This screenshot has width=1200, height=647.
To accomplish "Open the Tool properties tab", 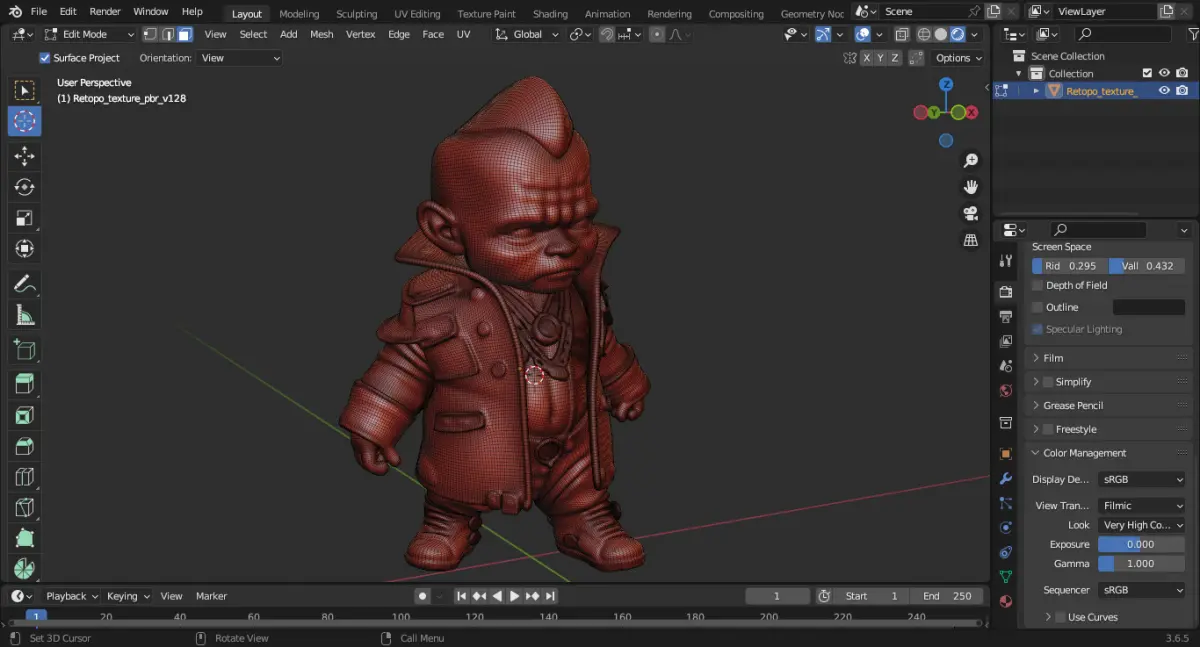I will tap(1006, 261).
